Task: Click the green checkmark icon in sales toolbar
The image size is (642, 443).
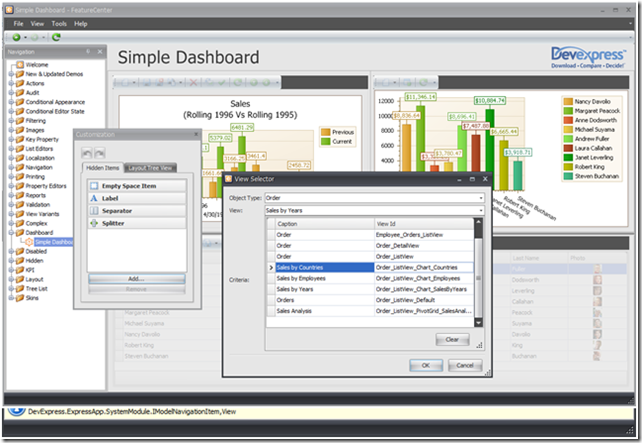Action: (222, 83)
